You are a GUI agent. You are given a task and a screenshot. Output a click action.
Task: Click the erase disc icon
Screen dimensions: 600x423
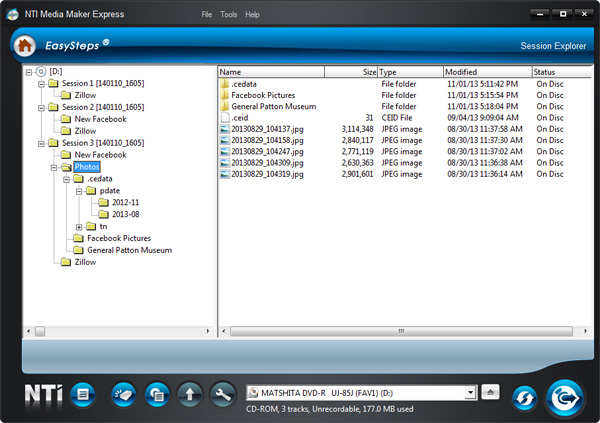pyautogui.click(x=124, y=394)
